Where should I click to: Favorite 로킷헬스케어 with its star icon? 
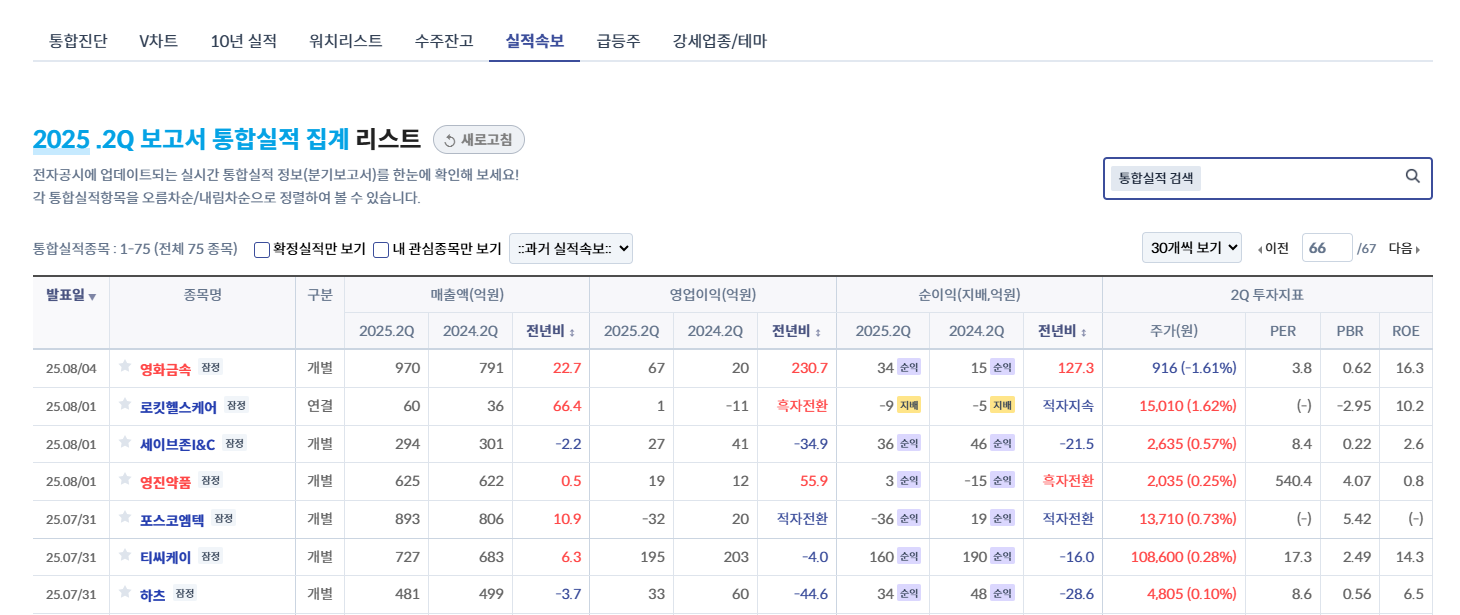click(x=125, y=405)
